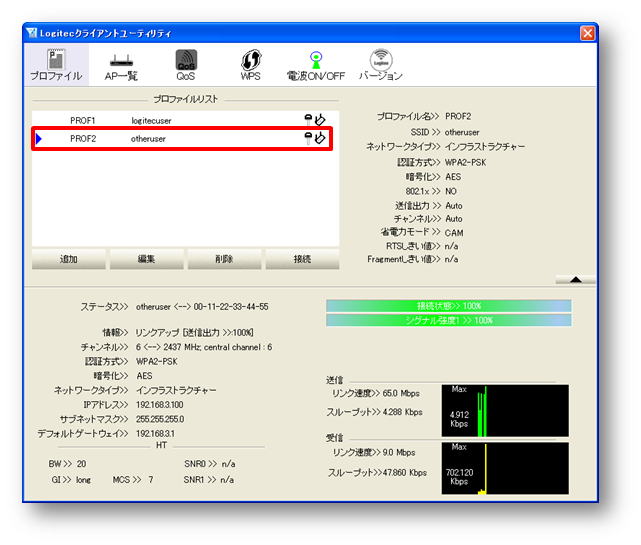
Task: Click the IP address 192.168.3.100
Action: 159,405
